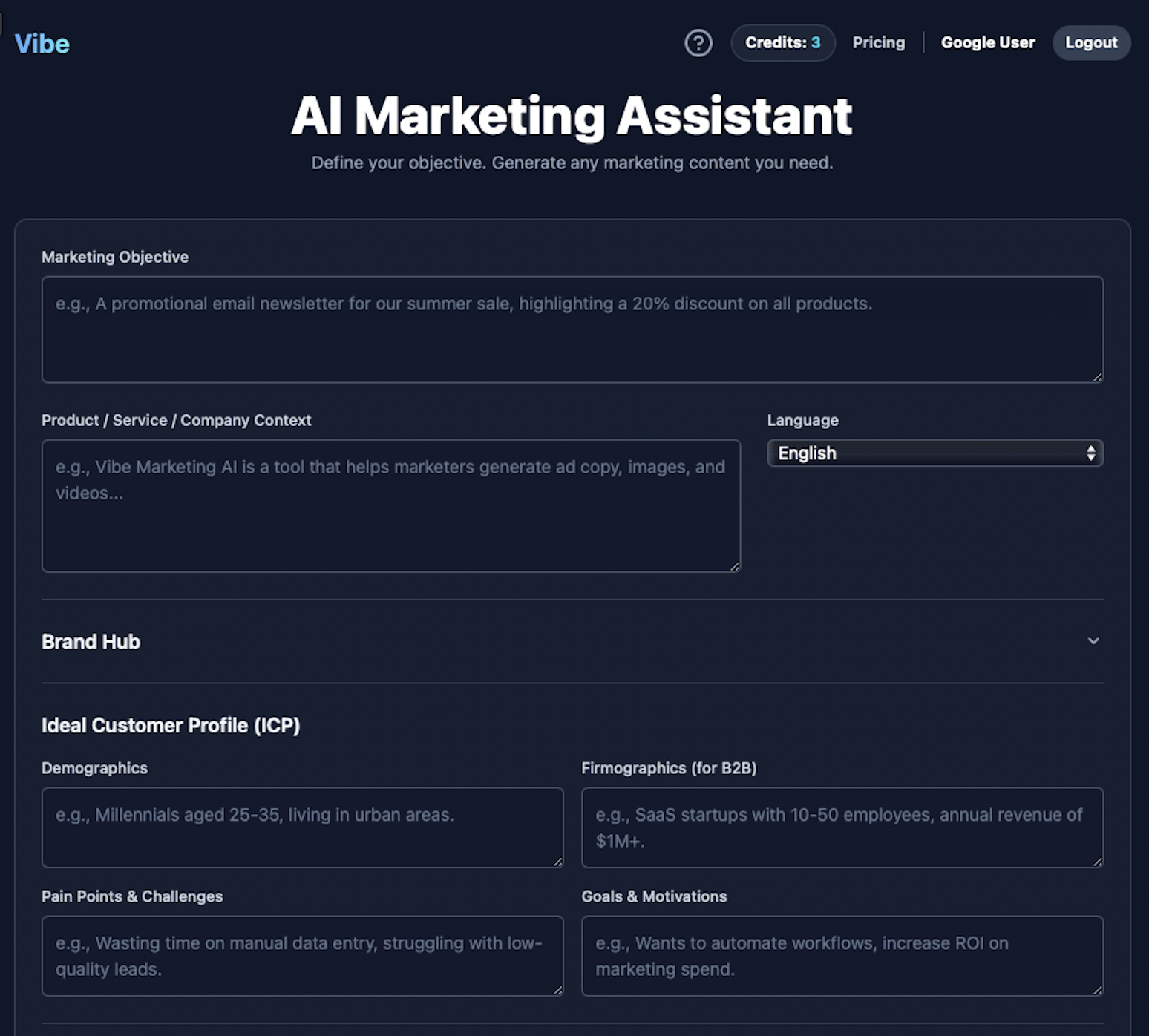Click the Demographics field resize handle

pos(558,862)
